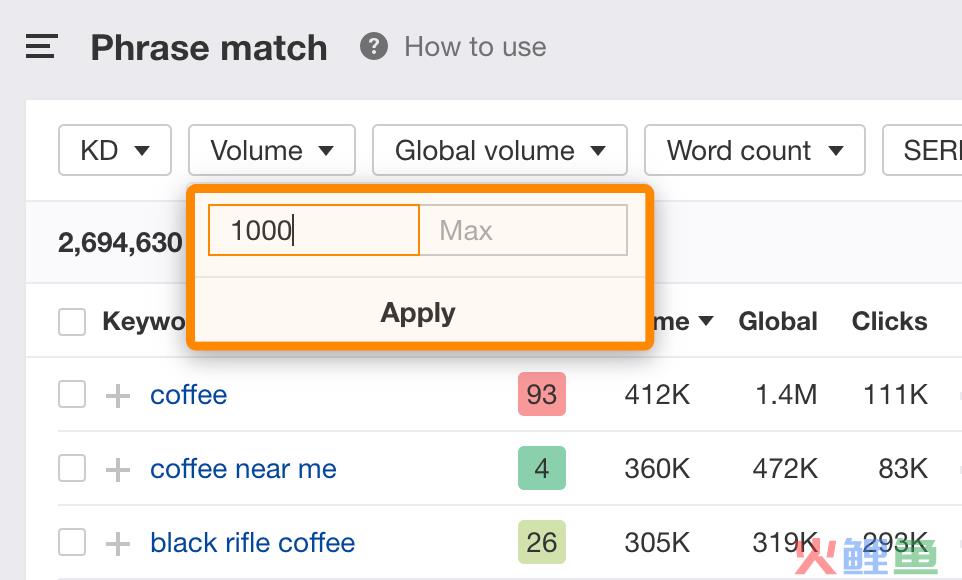Open the Global volume filter
This screenshot has height=580, width=962.
[x=499, y=150]
